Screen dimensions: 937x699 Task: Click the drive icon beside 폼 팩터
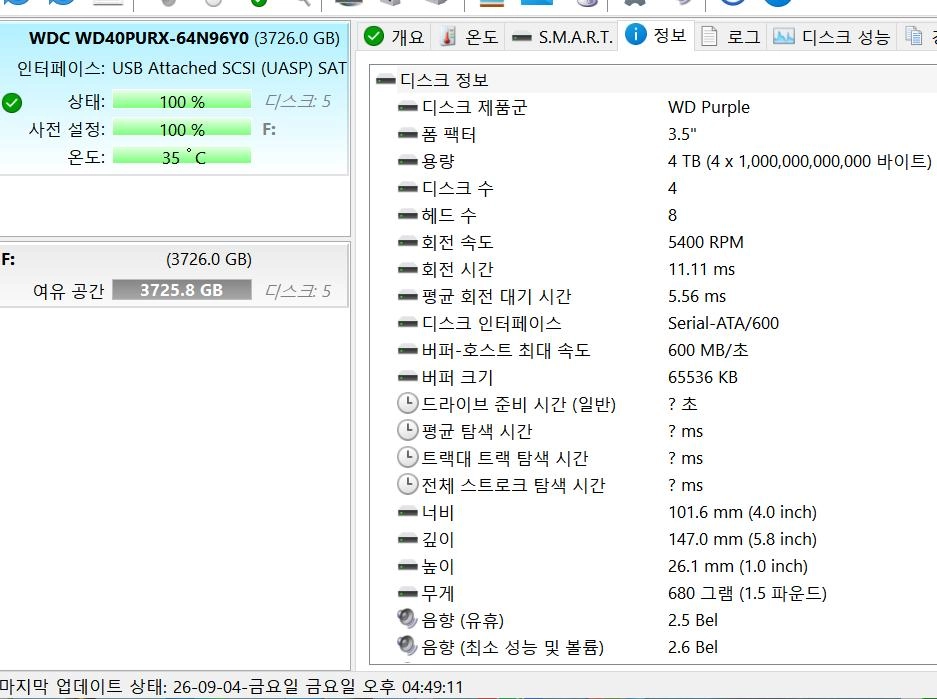click(408, 134)
